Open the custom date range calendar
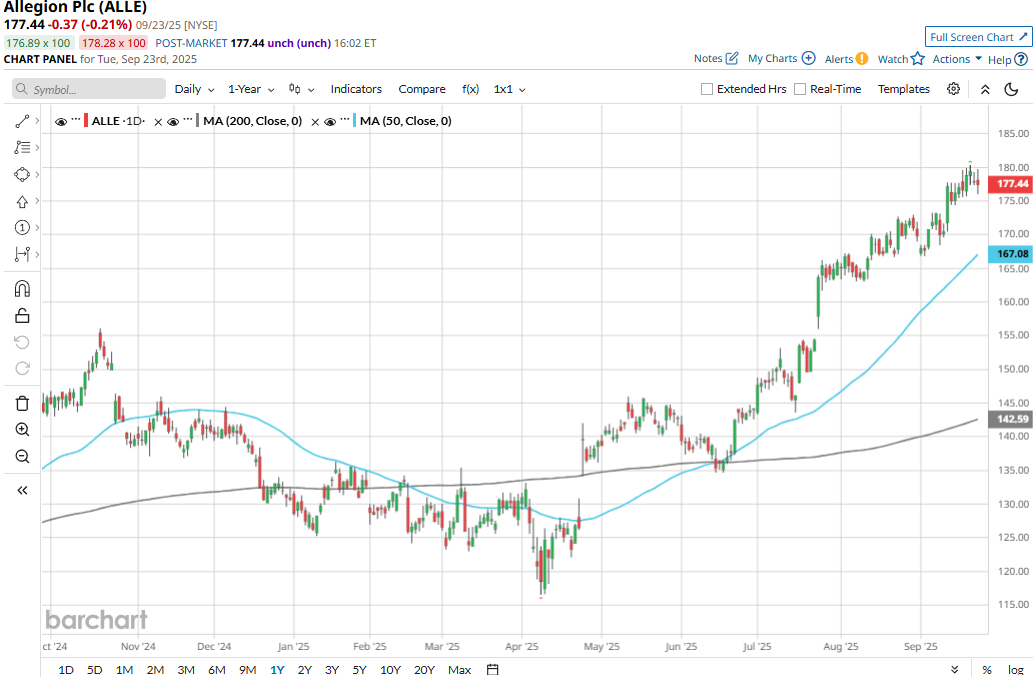 [492, 670]
